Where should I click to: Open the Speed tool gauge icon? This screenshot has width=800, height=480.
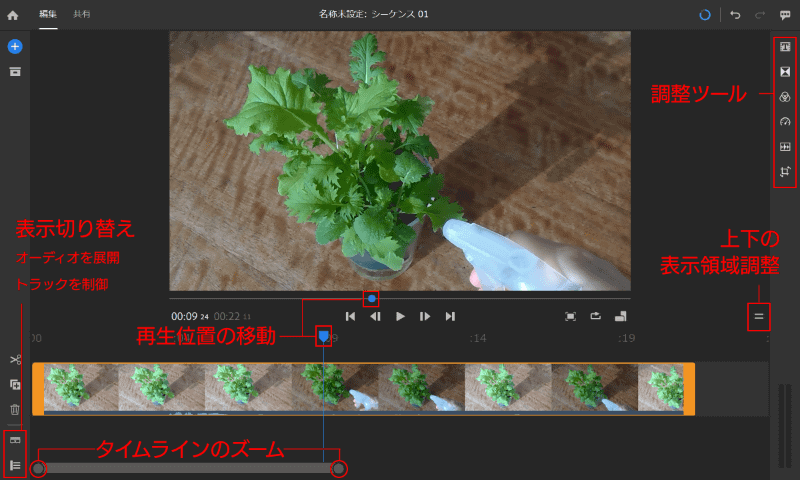(785, 121)
